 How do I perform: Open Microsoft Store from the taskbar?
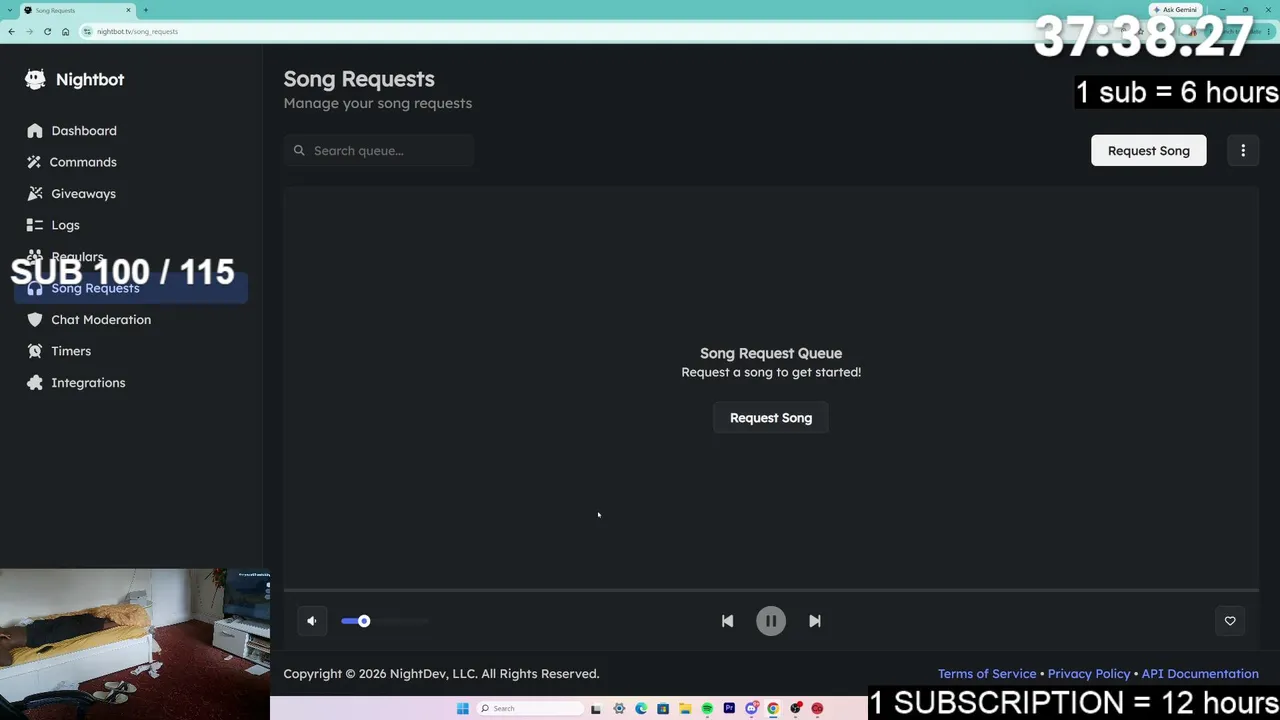663,709
